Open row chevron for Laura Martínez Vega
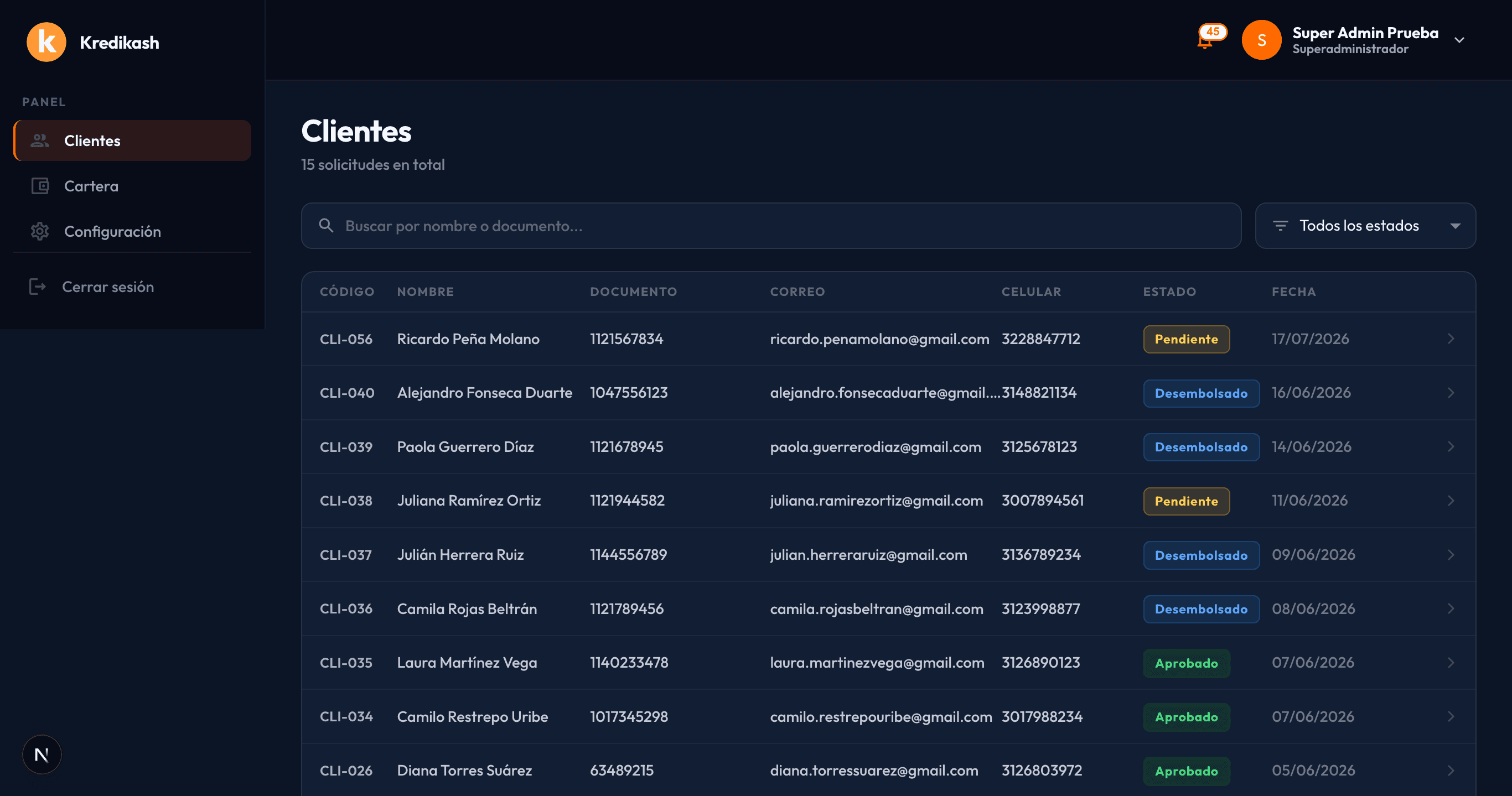This screenshot has width=1512, height=796. coord(1451,662)
